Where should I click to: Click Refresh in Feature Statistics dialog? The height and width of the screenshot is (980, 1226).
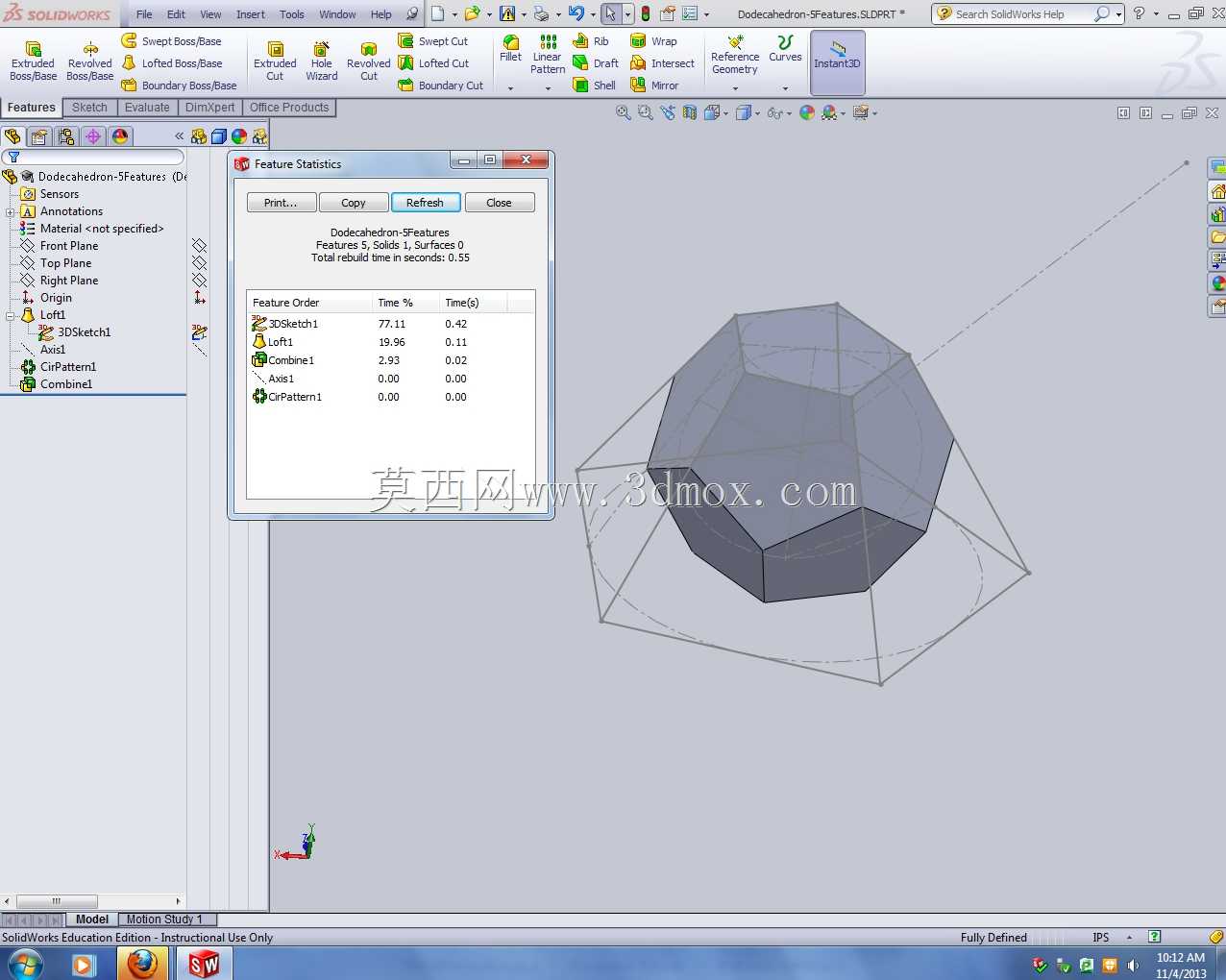(426, 203)
